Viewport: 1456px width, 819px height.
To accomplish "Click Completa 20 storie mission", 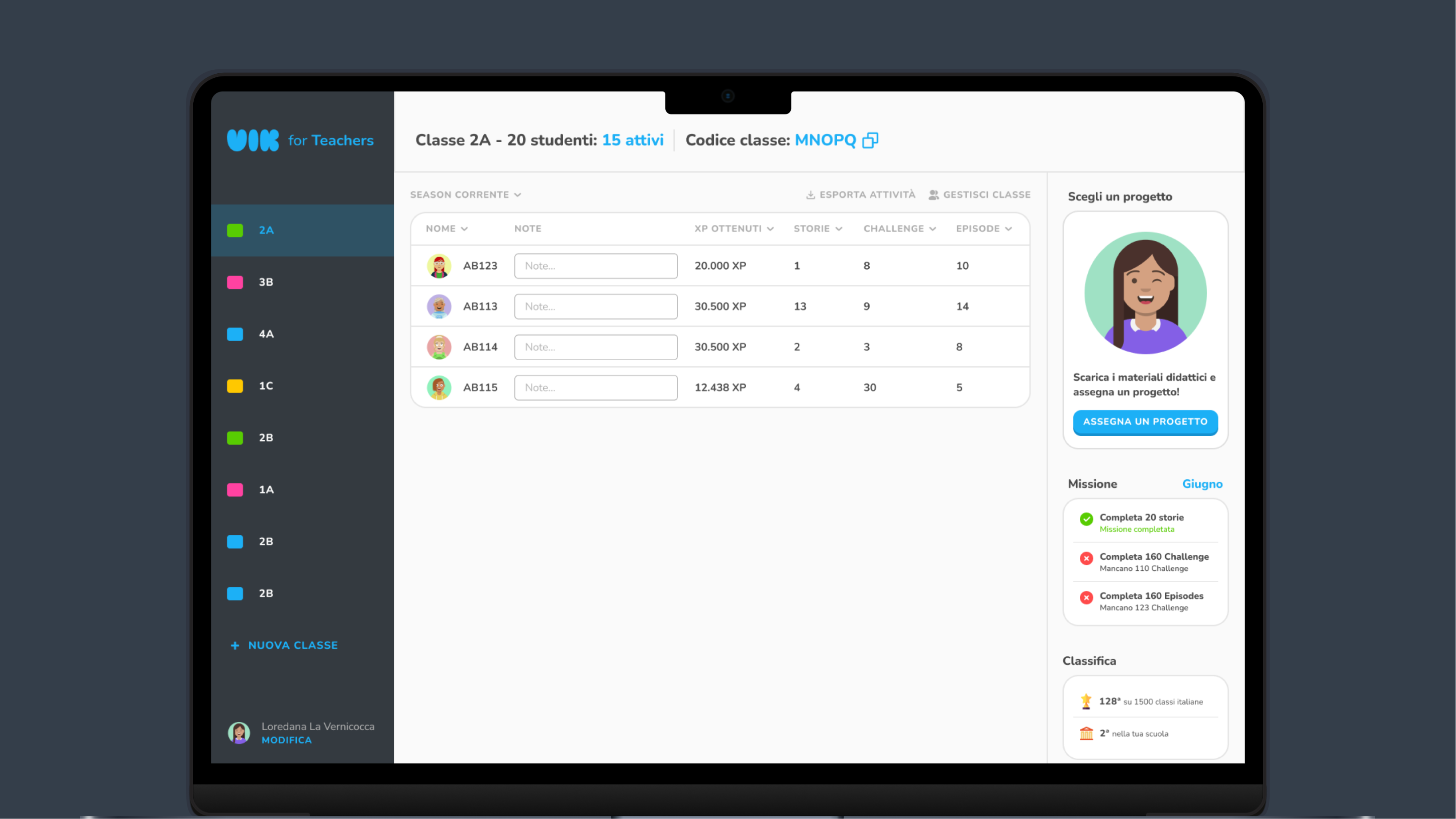I will pos(1146,523).
